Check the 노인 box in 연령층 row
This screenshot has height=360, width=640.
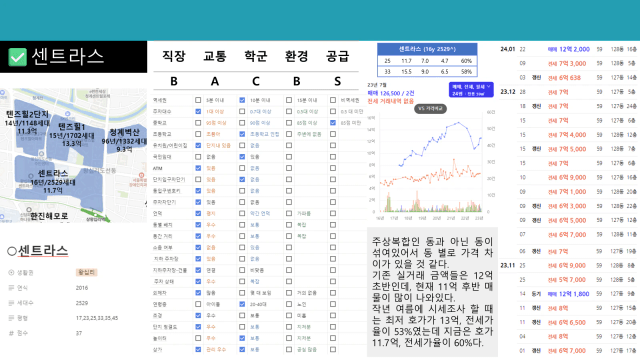pos(289,304)
